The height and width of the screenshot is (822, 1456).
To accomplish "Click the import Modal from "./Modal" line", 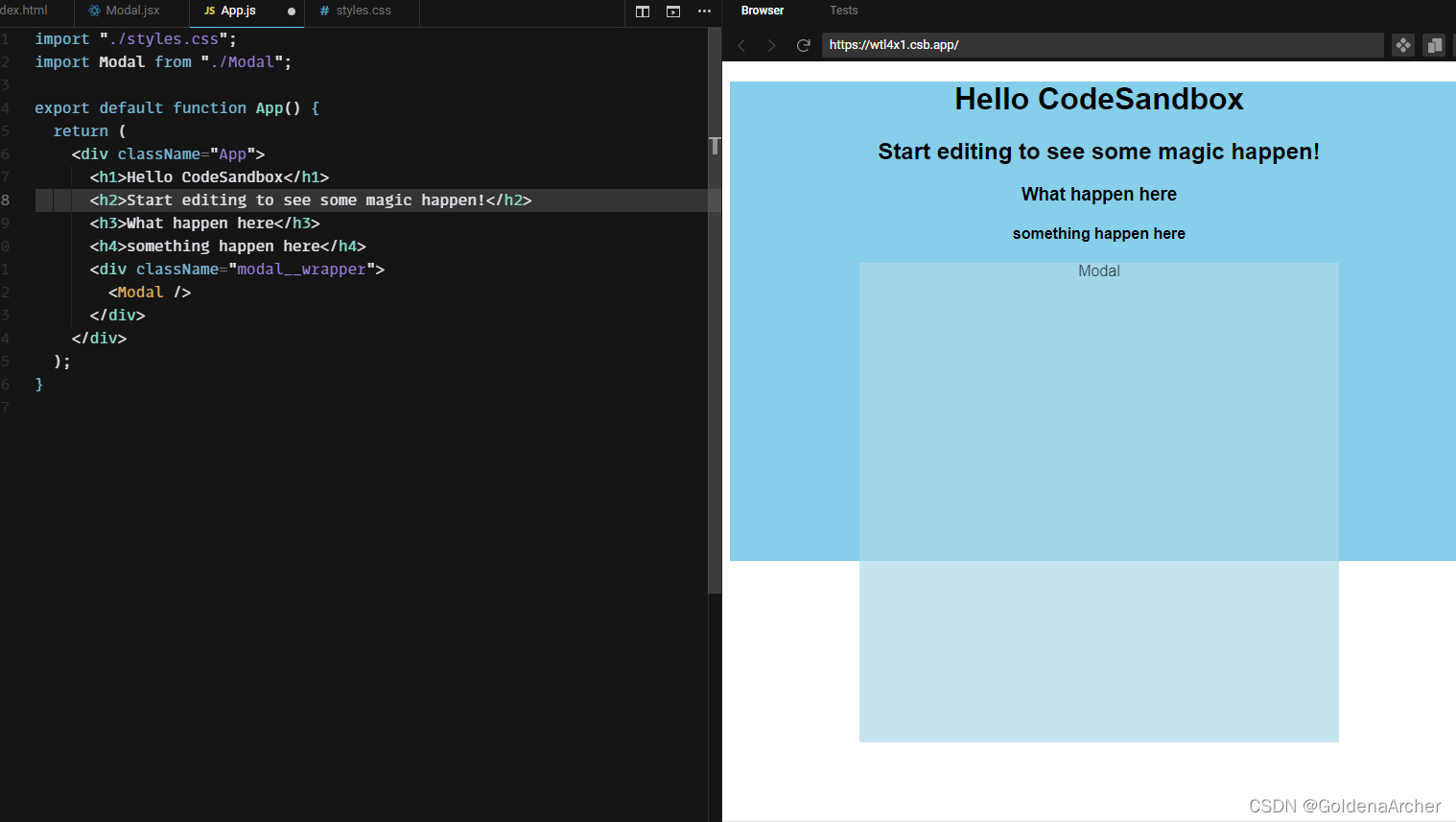I will [x=163, y=62].
